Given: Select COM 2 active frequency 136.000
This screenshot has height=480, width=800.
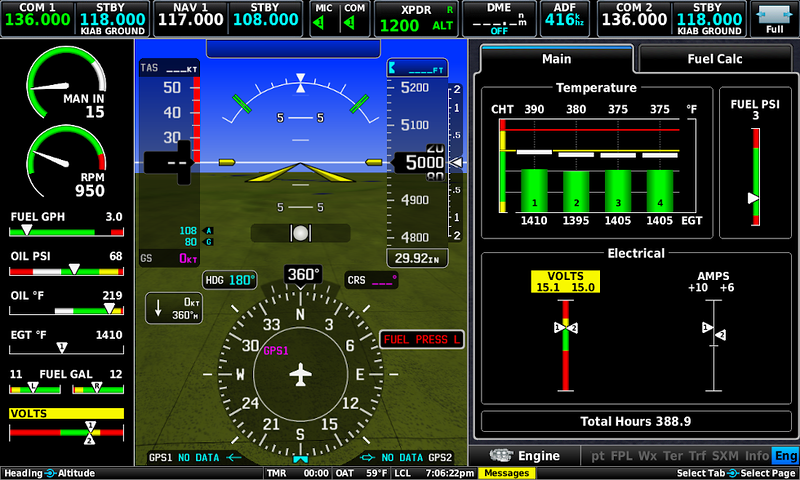Looking at the screenshot, I should 634,19.
